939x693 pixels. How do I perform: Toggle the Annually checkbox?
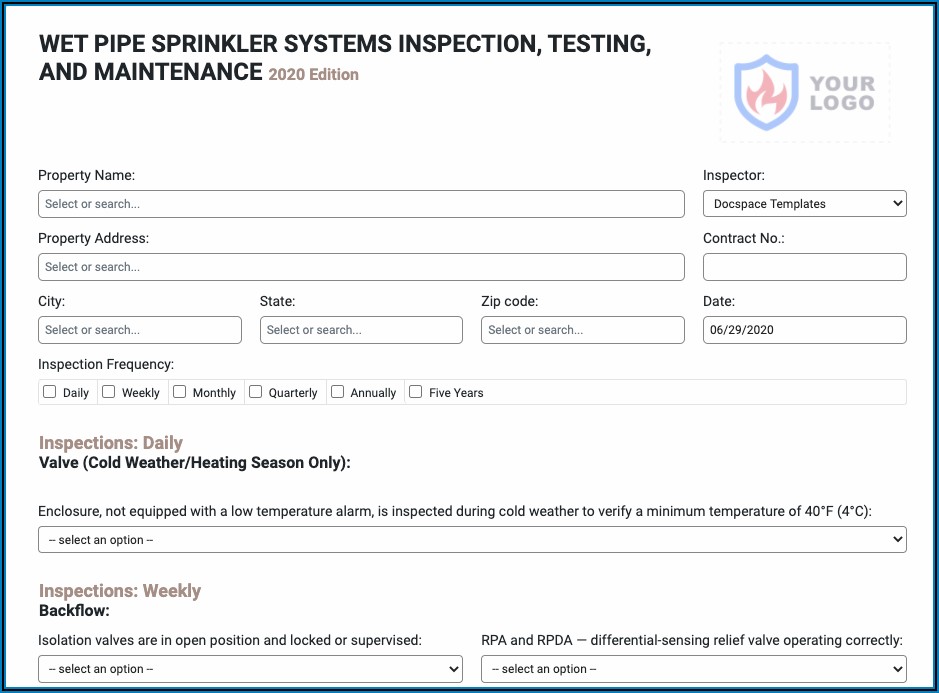click(338, 392)
